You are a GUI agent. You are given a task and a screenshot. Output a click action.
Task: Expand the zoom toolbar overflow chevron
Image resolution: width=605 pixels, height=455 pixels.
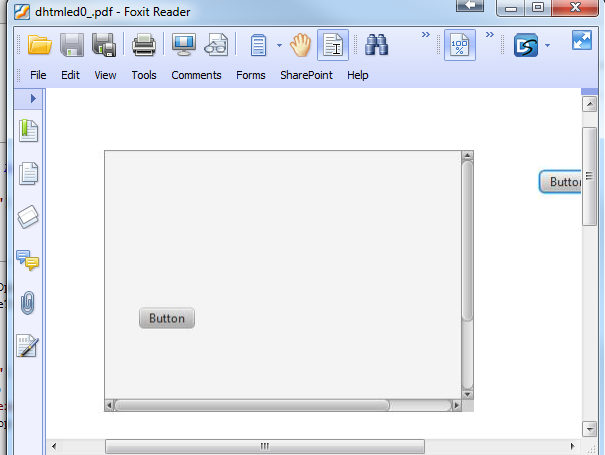[x=490, y=35]
